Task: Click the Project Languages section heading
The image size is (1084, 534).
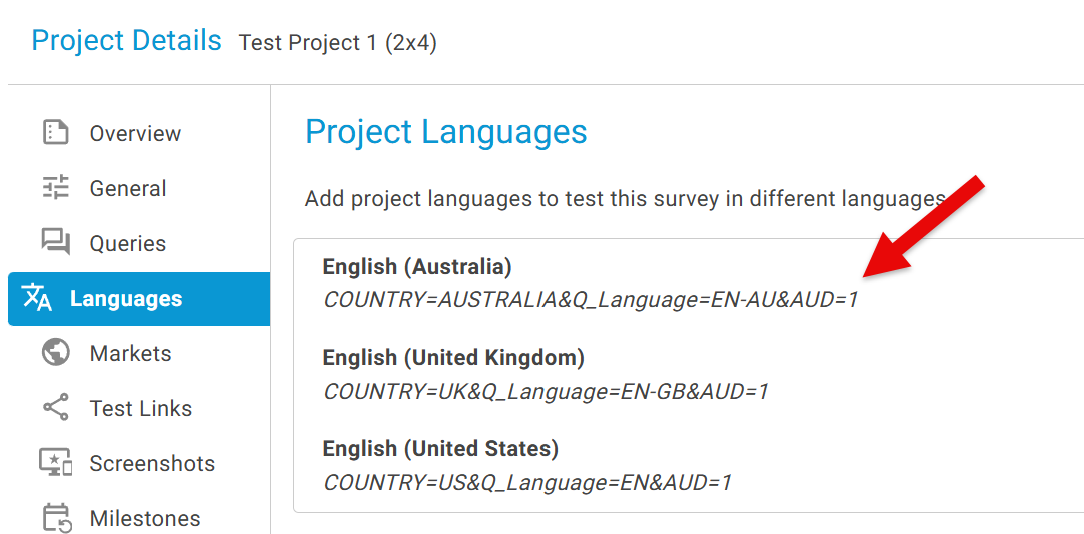Action: [x=446, y=132]
